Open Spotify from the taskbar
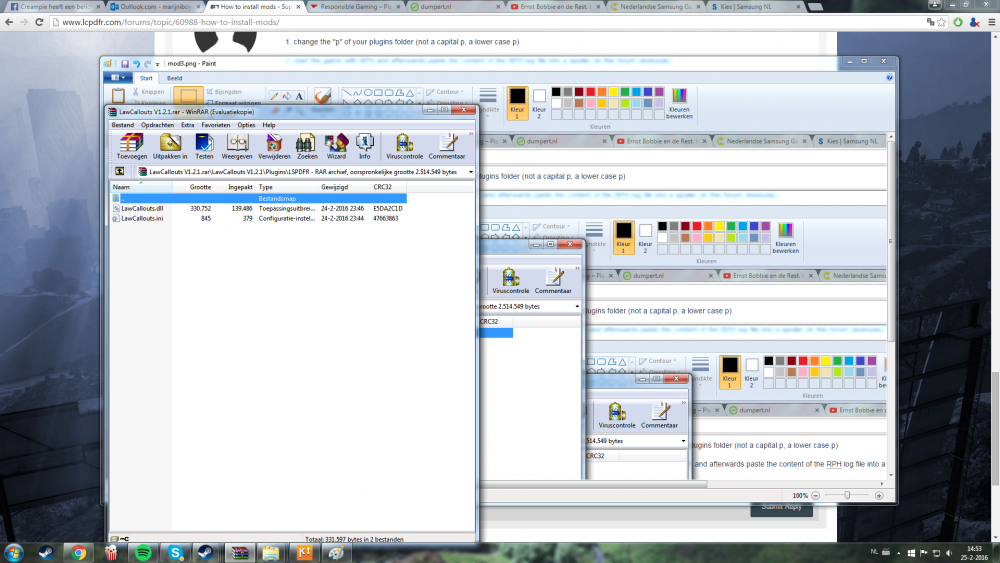The width and height of the screenshot is (1000, 563). point(143,553)
